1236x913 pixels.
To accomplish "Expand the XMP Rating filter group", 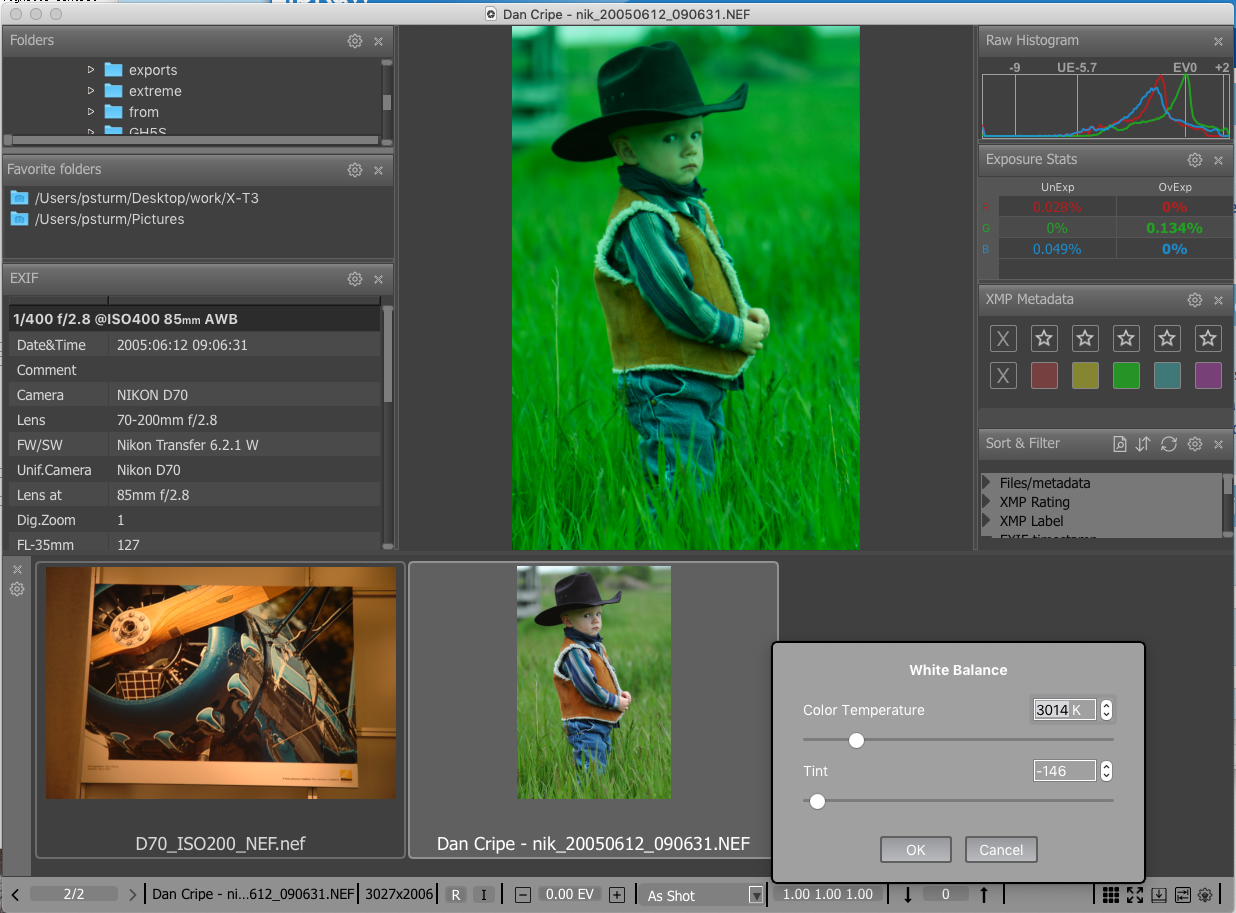I will [x=987, y=502].
